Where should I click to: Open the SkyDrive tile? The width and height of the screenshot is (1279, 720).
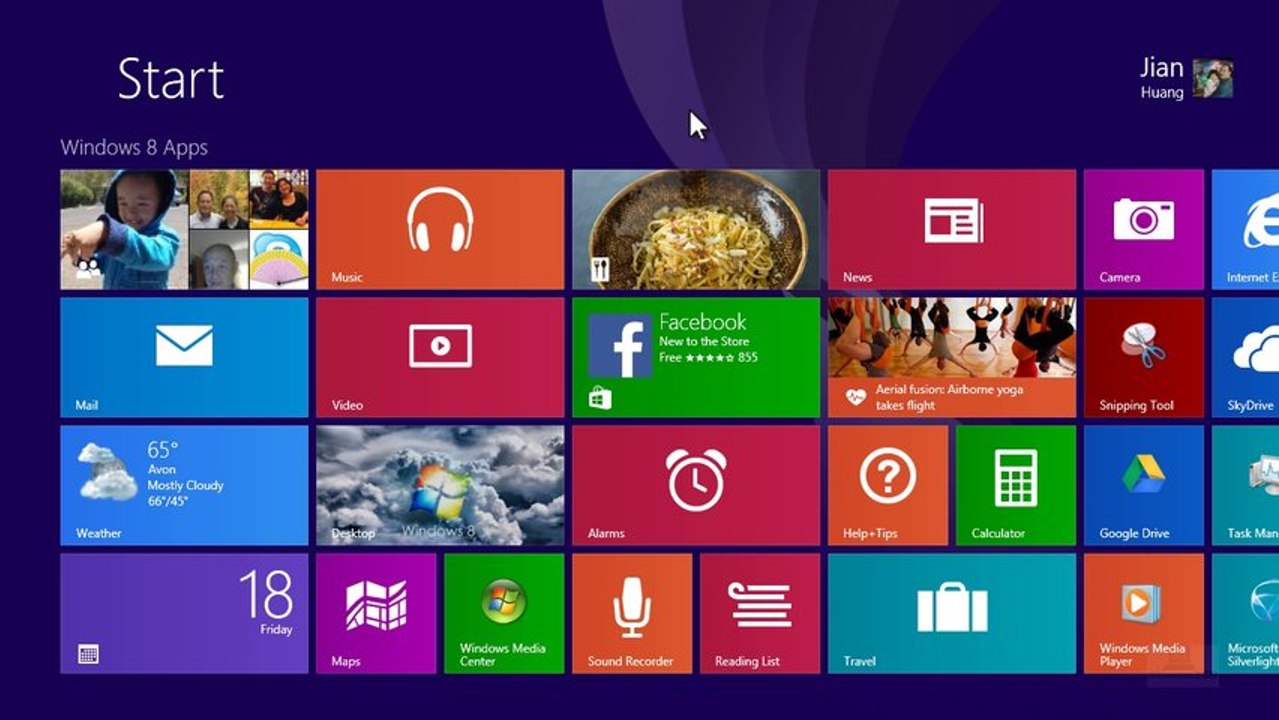coord(1245,358)
